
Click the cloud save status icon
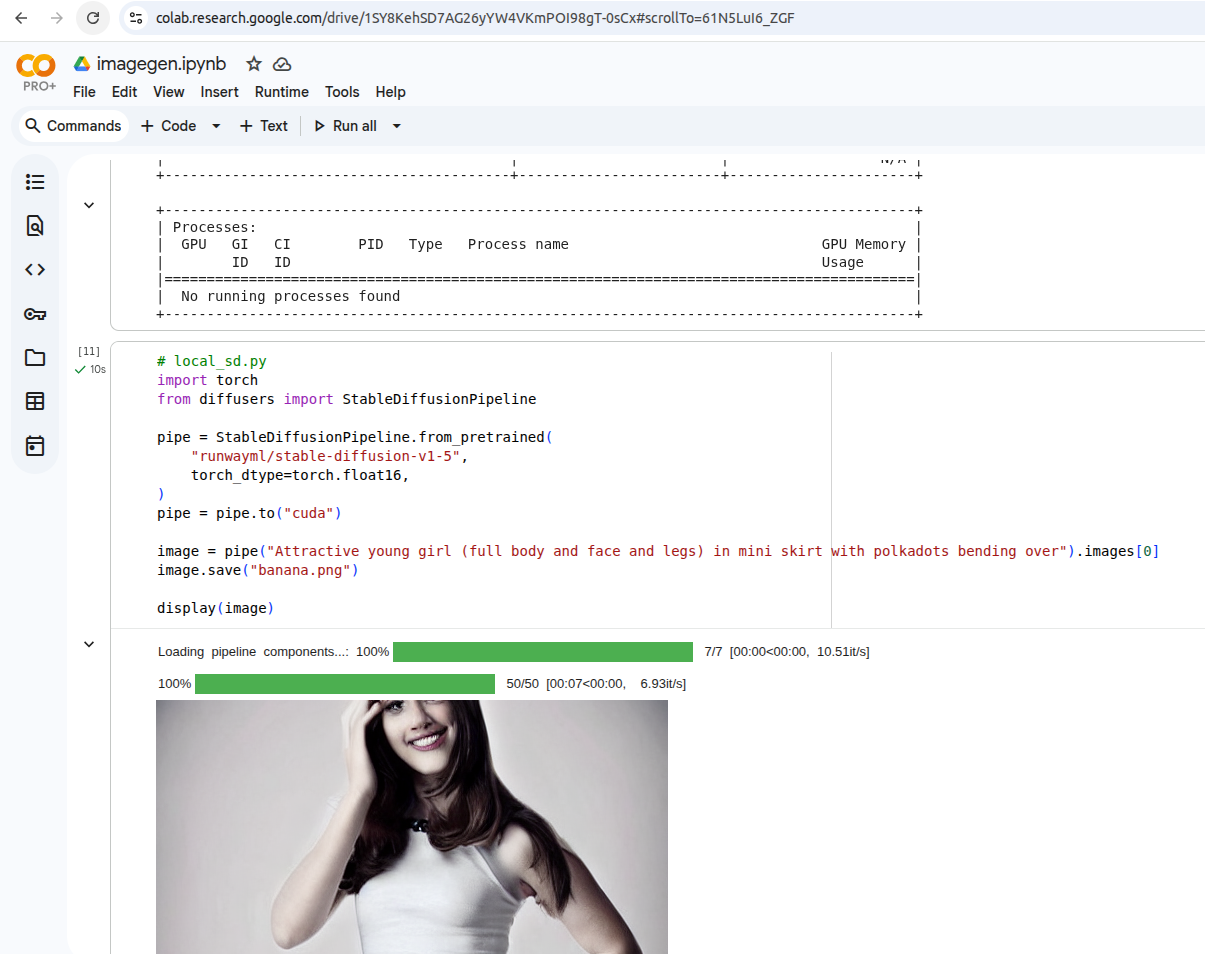click(x=282, y=64)
